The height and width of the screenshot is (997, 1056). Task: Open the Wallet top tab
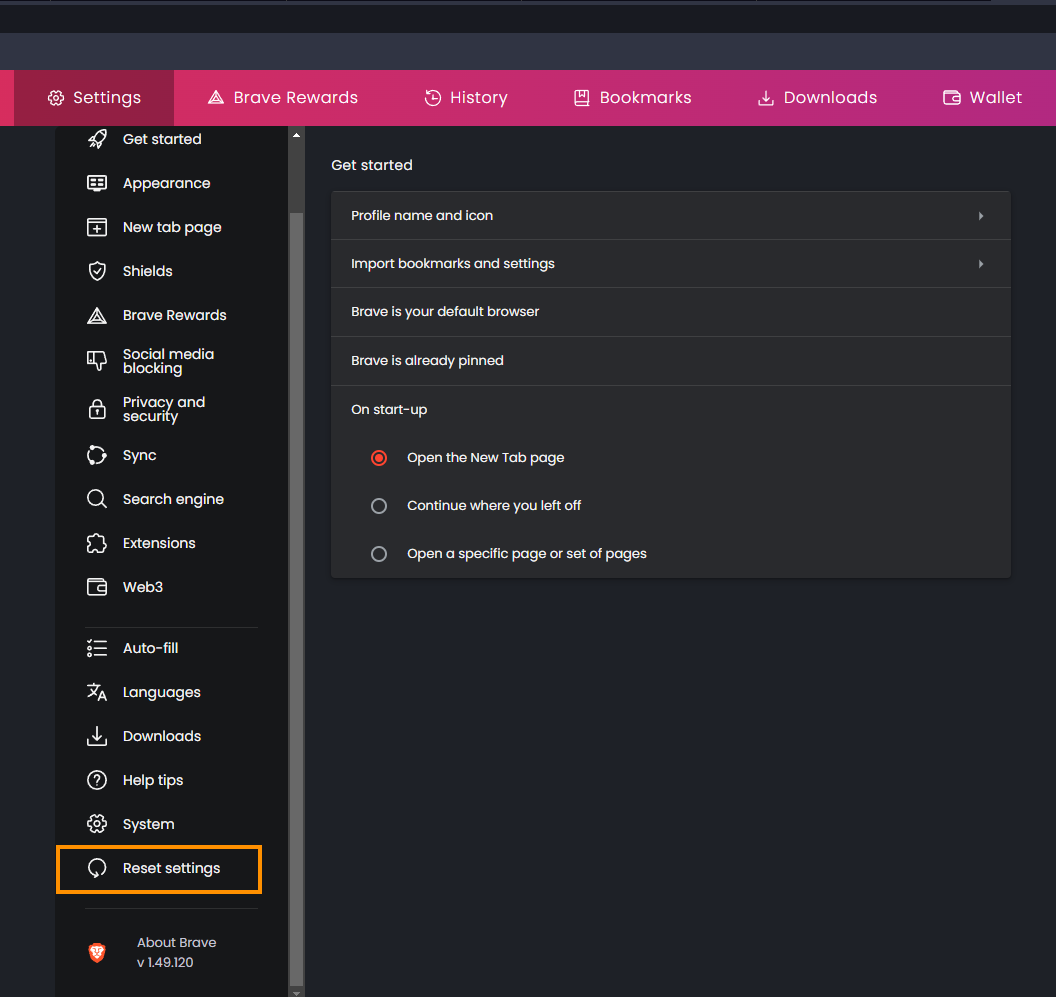[x=983, y=98]
